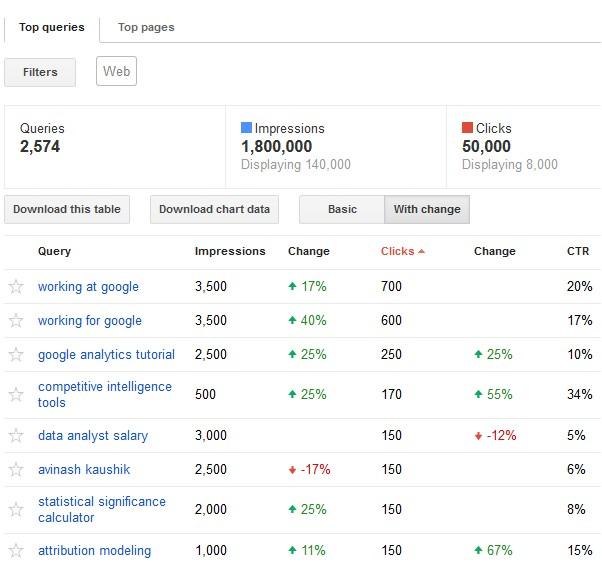
Task: Star the 'working at google' query
Action: tap(16, 287)
